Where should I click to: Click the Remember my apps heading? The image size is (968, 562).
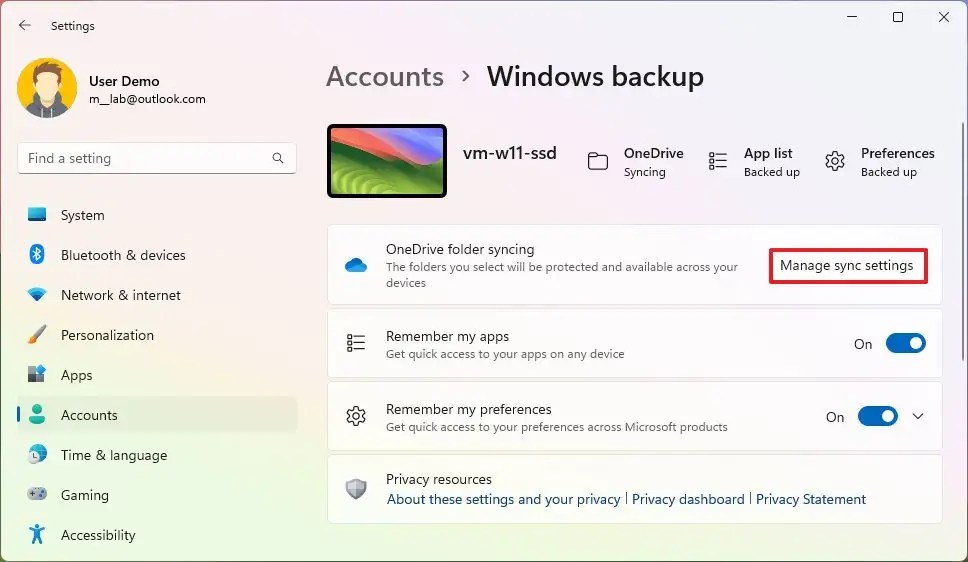pyautogui.click(x=447, y=336)
